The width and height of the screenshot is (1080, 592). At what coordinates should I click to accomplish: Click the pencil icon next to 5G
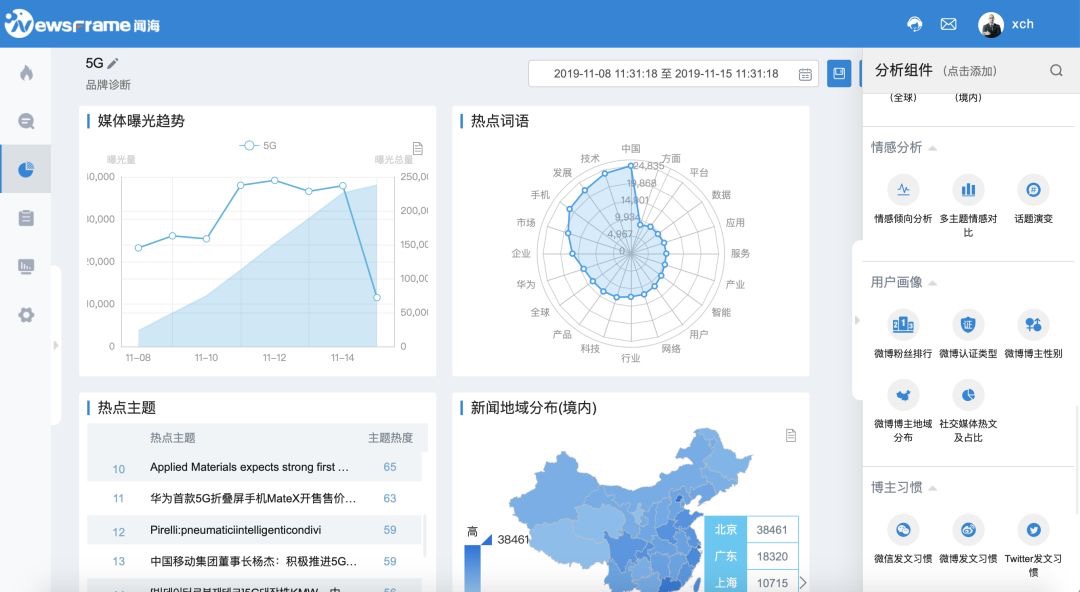click(x=113, y=63)
